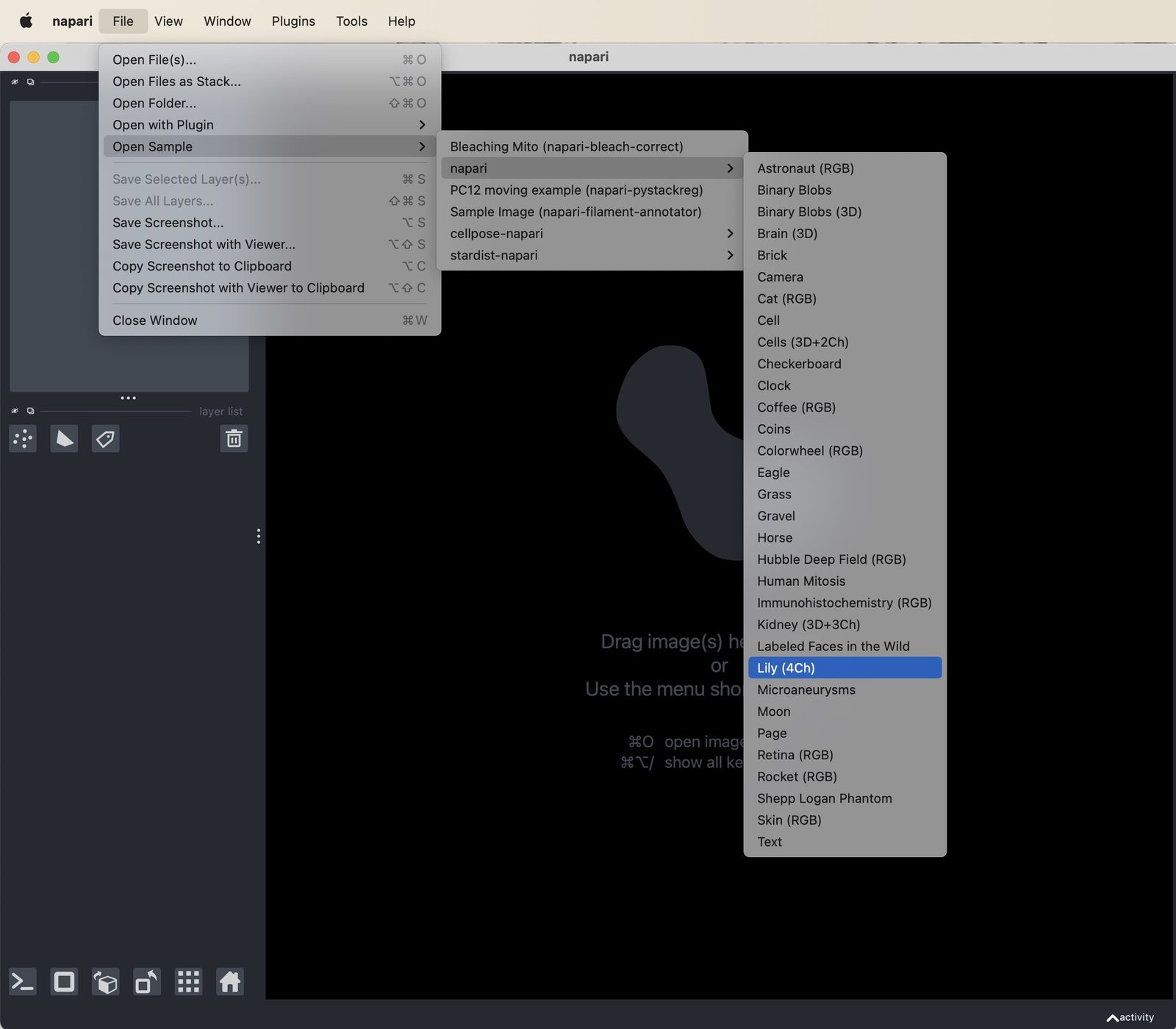Toggle the grid mode icon

pos(188,982)
